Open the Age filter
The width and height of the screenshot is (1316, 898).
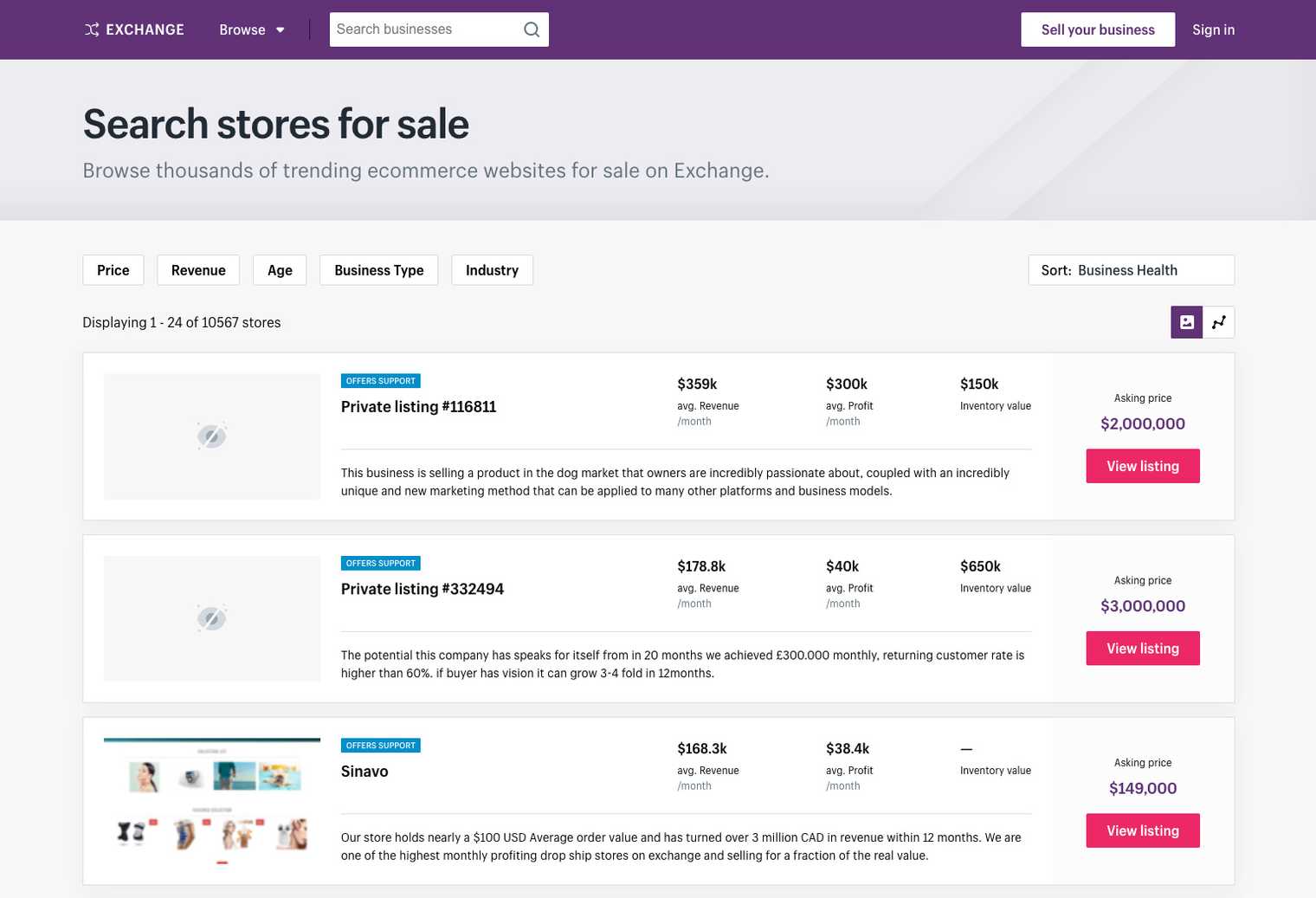[x=279, y=269]
